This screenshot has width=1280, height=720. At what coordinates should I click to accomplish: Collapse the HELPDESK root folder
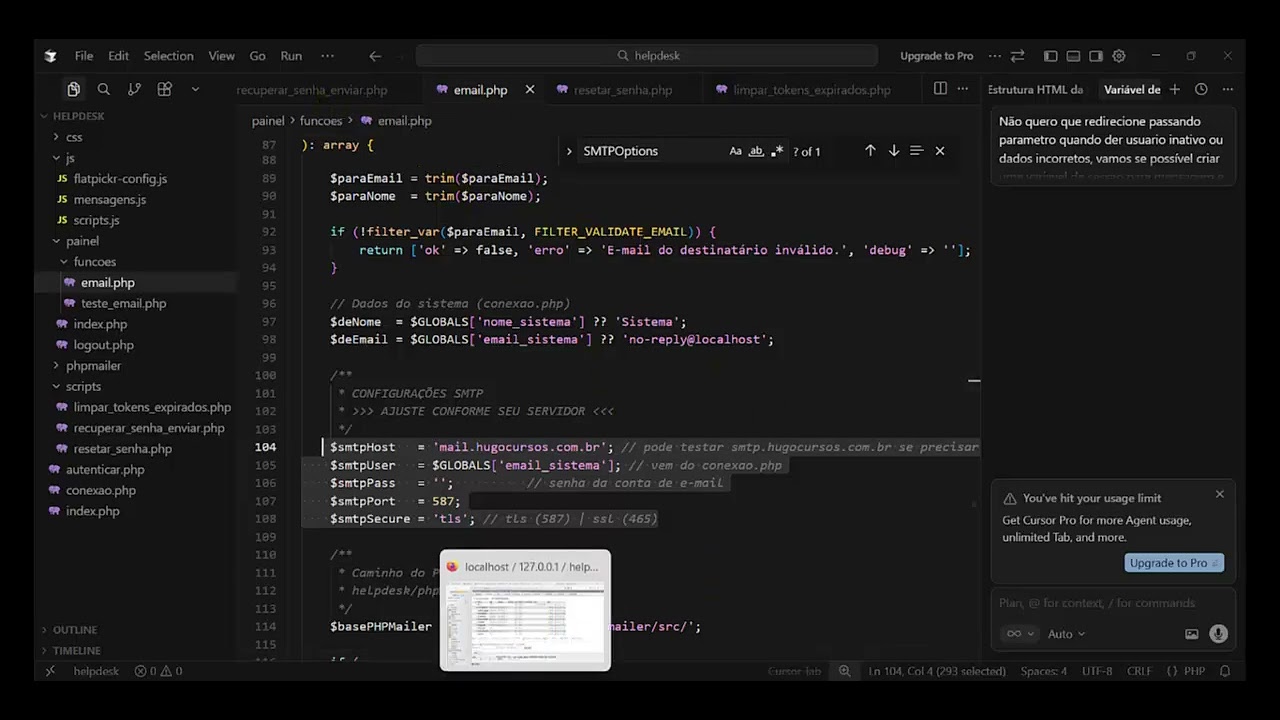tap(78, 116)
